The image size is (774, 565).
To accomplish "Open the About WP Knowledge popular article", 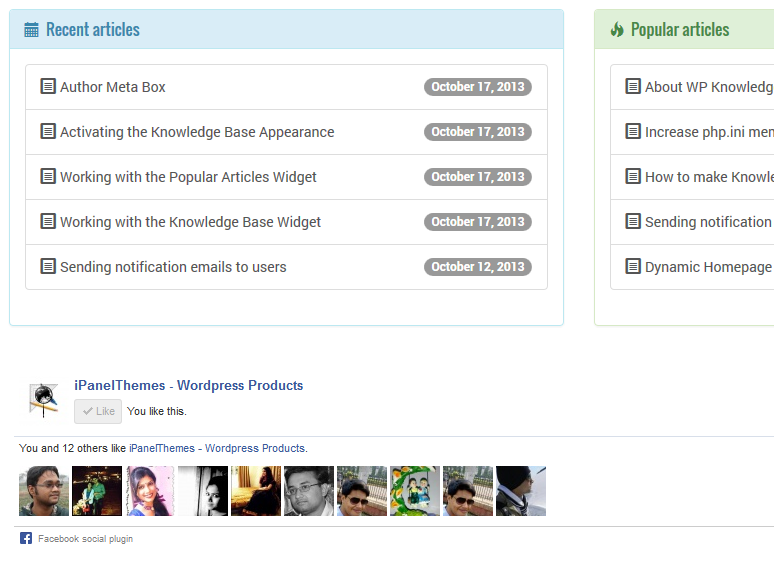I will click(709, 87).
